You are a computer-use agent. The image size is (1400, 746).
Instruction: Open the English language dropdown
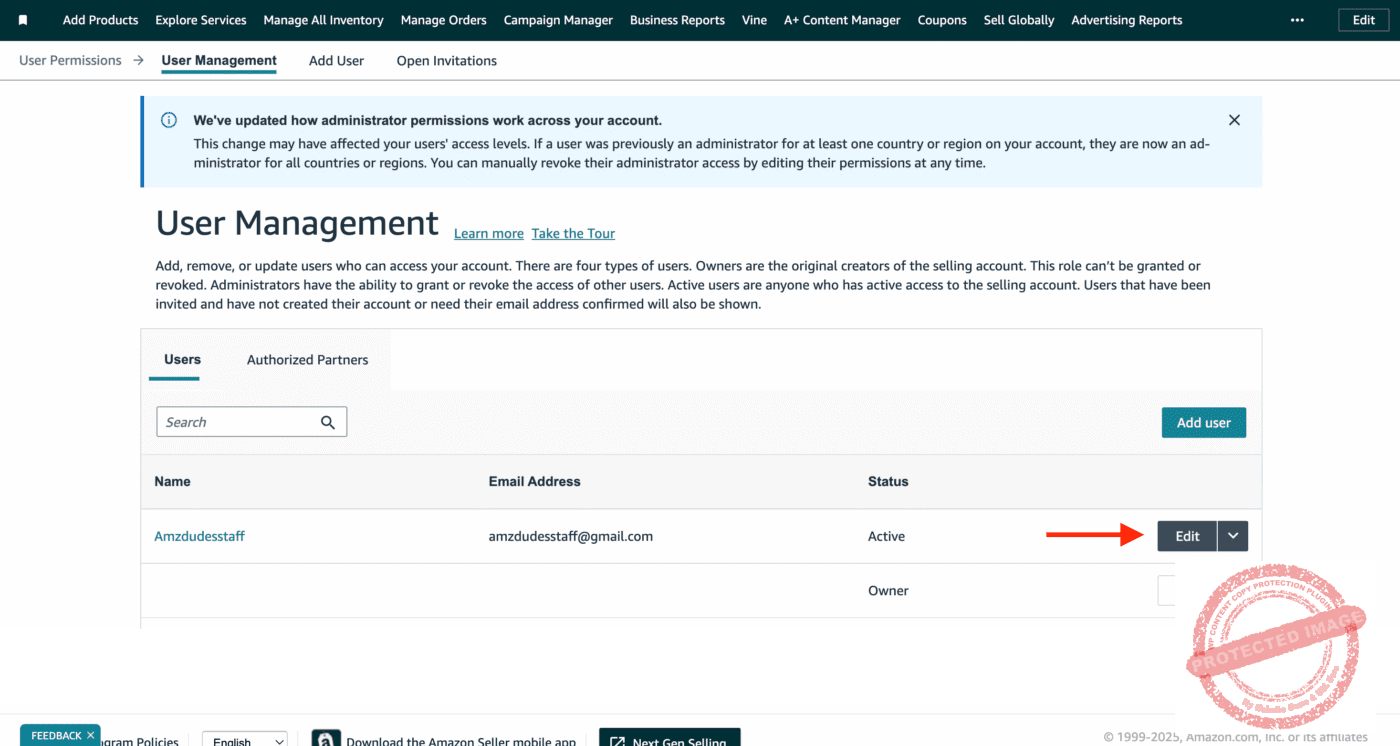click(x=245, y=741)
